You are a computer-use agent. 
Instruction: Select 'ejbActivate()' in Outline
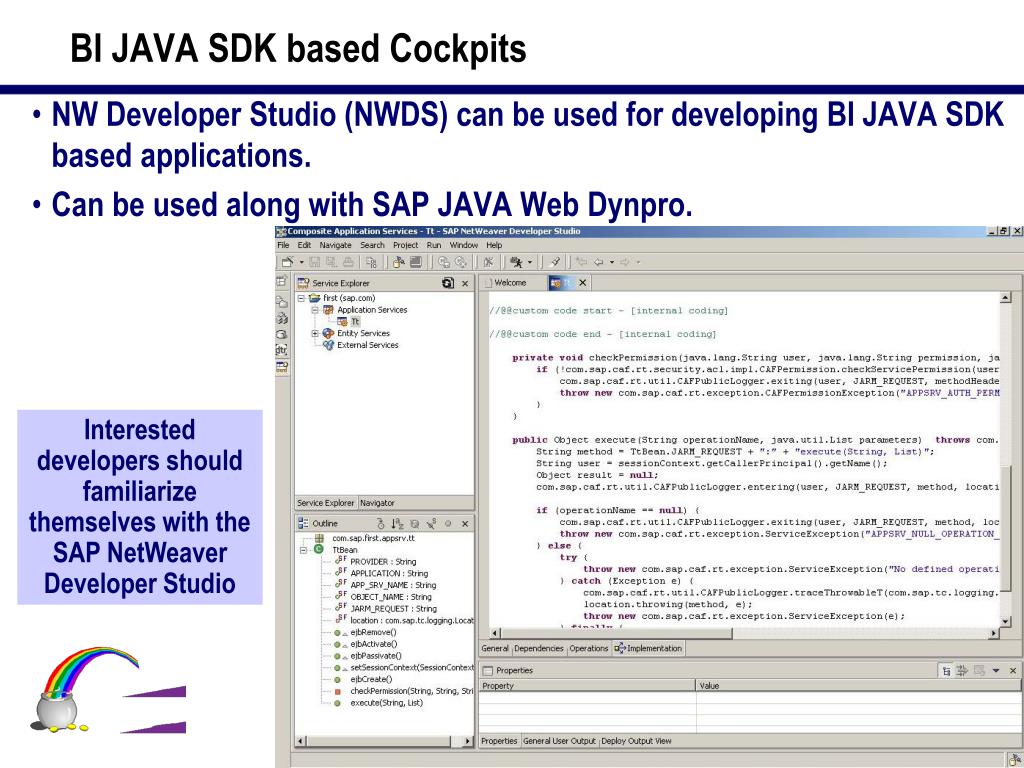374,644
